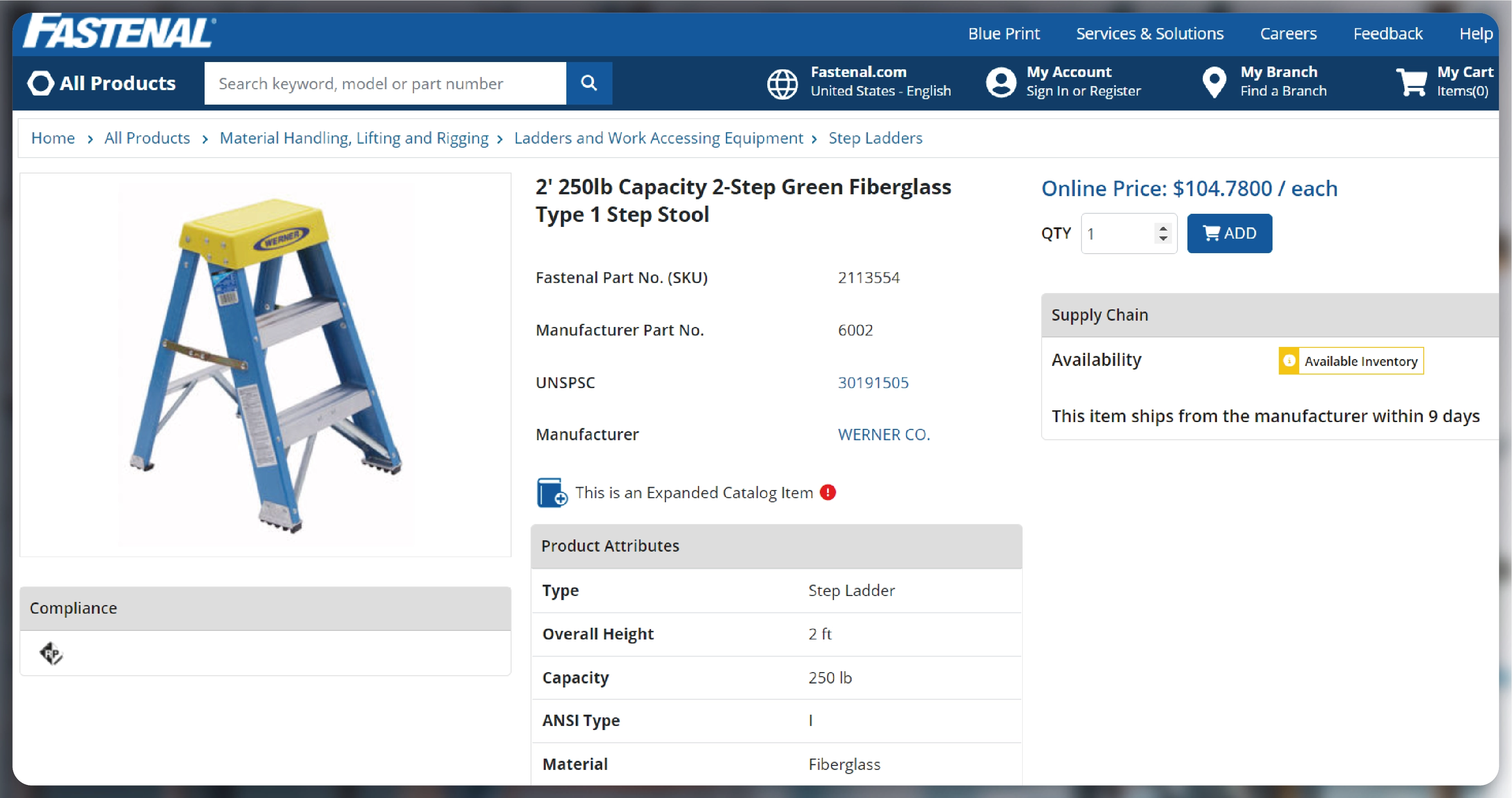Click the My Branch location pin icon

[x=1214, y=82]
